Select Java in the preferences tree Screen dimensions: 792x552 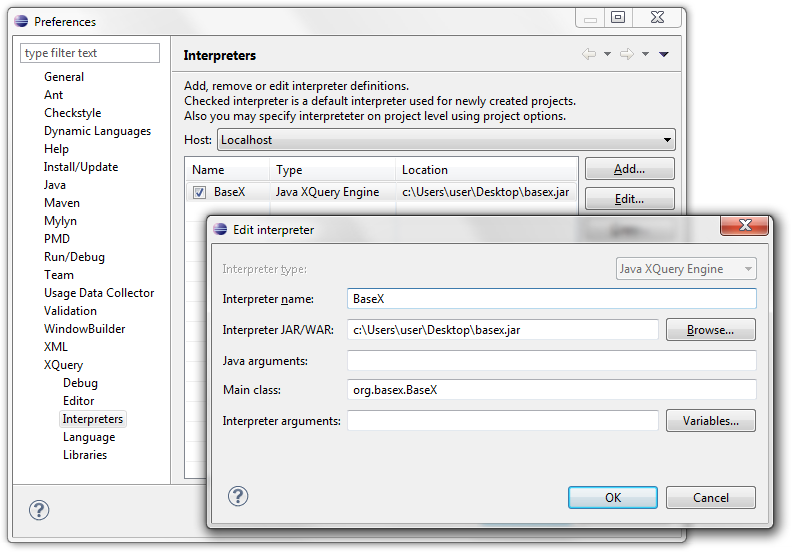[x=55, y=185]
